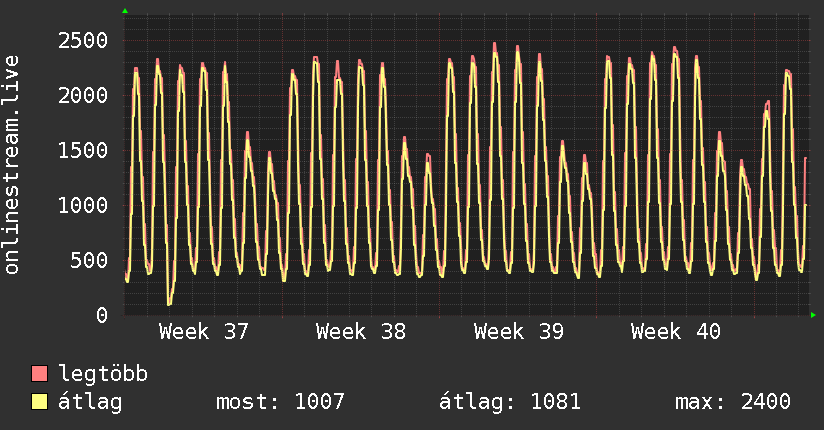This screenshot has height=430, width=824.
Task: Click the green arrow atop the y-axis
Action: pyautogui.click(x=125, y=11)
